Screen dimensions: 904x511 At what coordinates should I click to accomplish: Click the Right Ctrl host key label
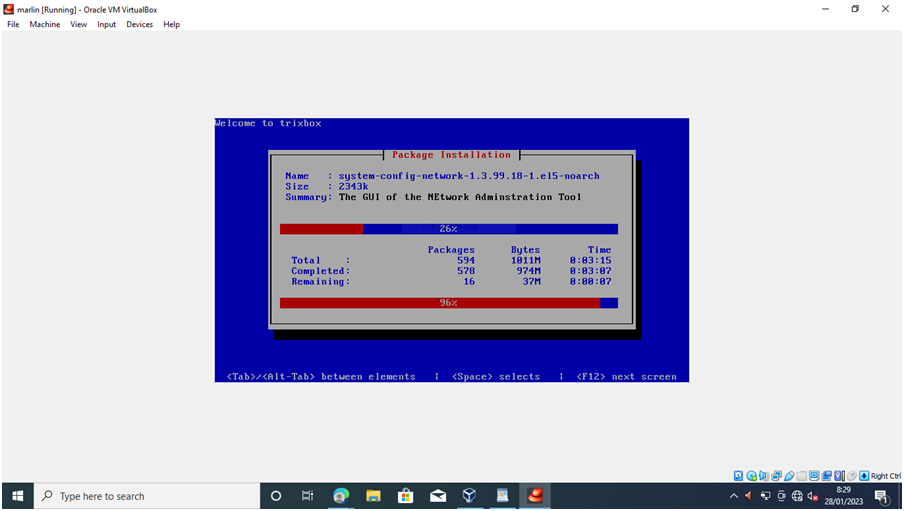pos(886,476)
